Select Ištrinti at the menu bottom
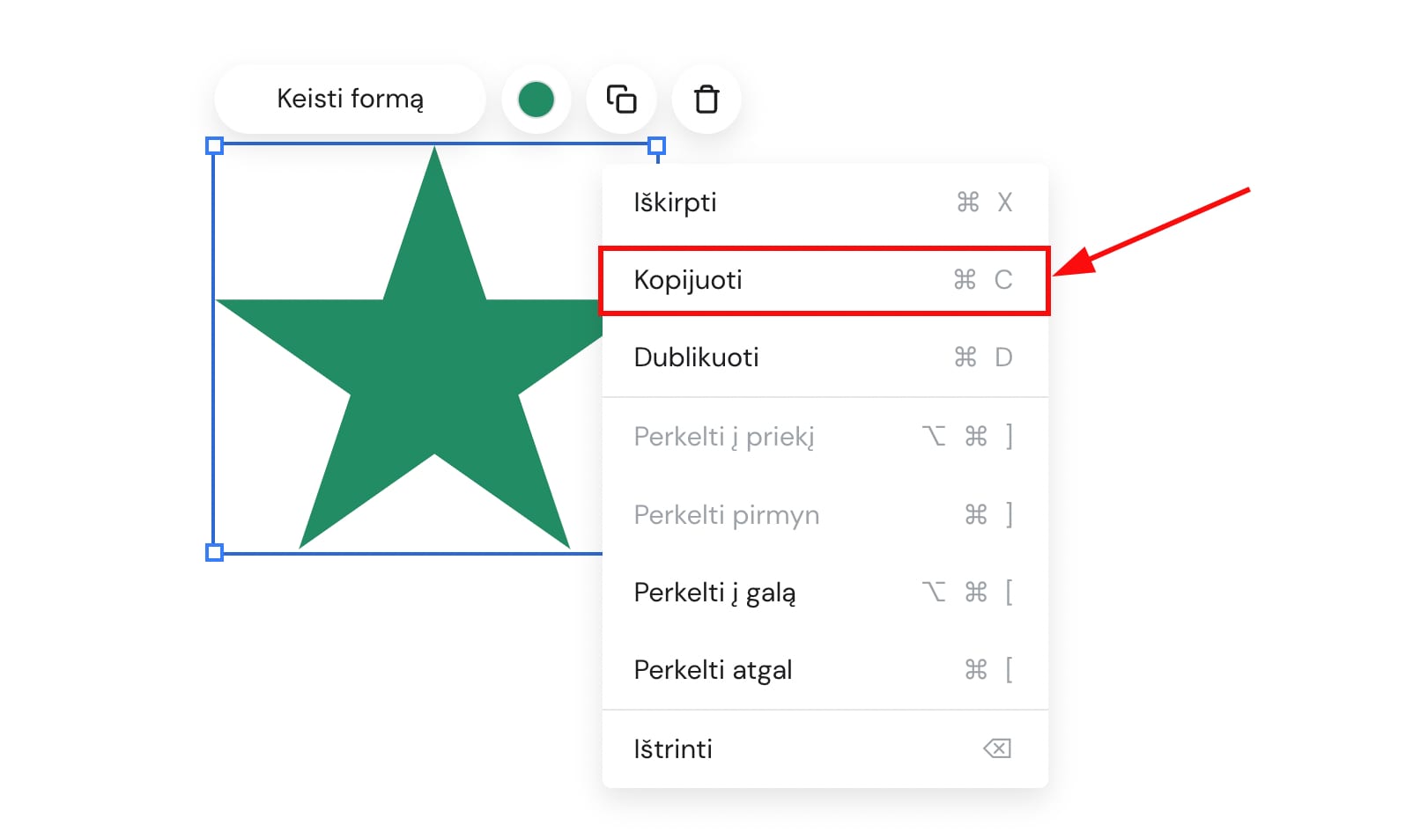1413x840 pixels. pyautogui.click(x=673, y=748)
